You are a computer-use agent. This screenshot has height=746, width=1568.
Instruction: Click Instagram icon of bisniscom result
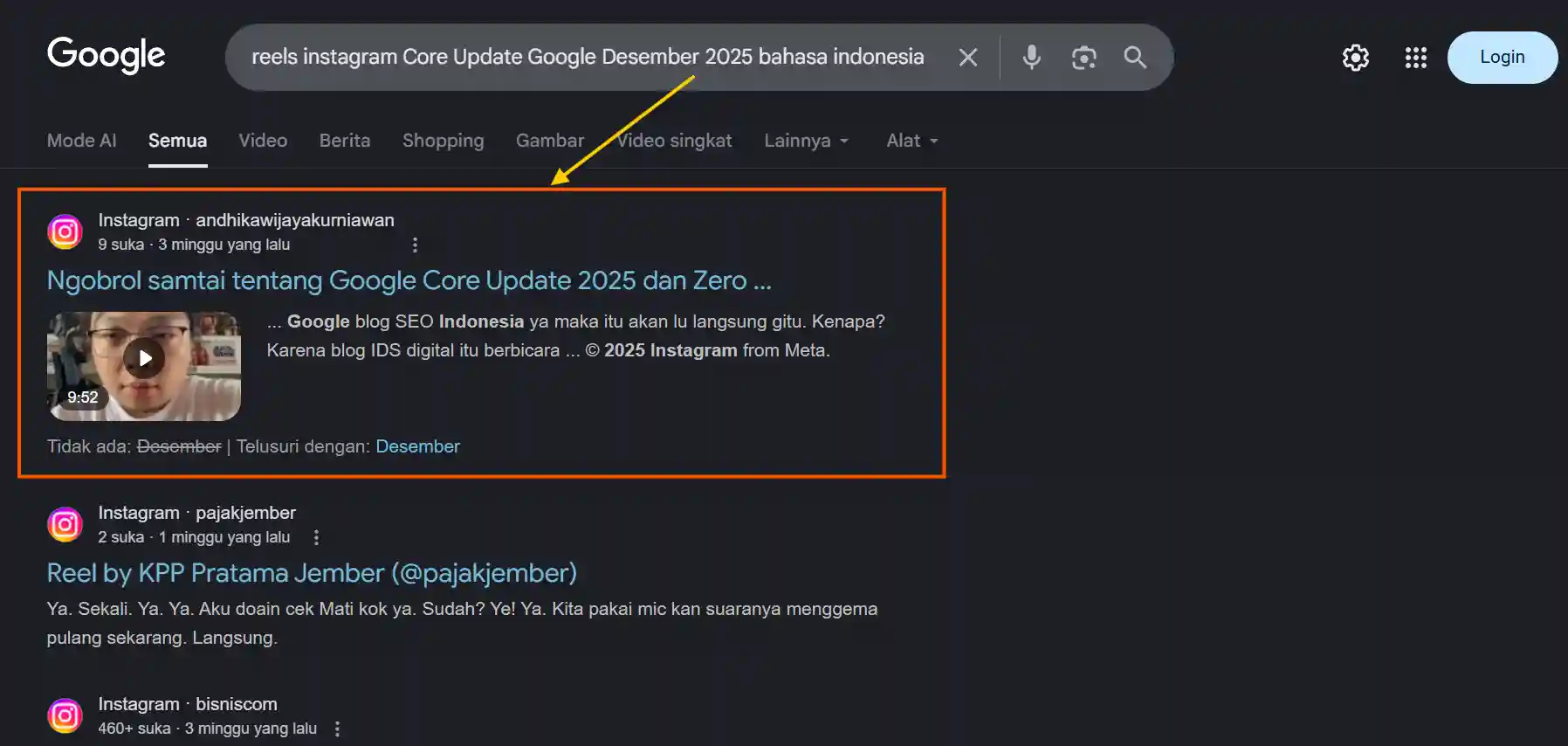click(65, 715)
